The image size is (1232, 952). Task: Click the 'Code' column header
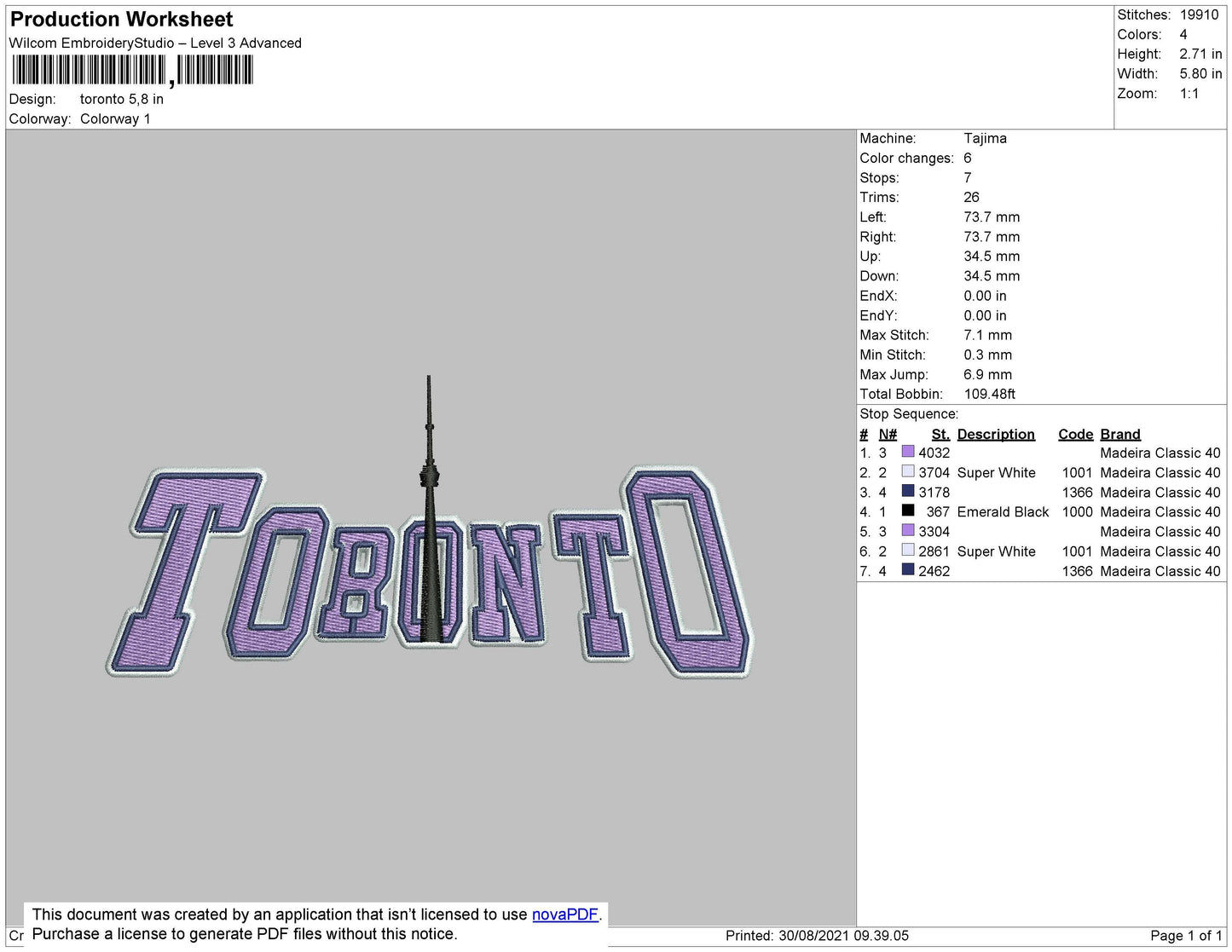click(1075, 434)
